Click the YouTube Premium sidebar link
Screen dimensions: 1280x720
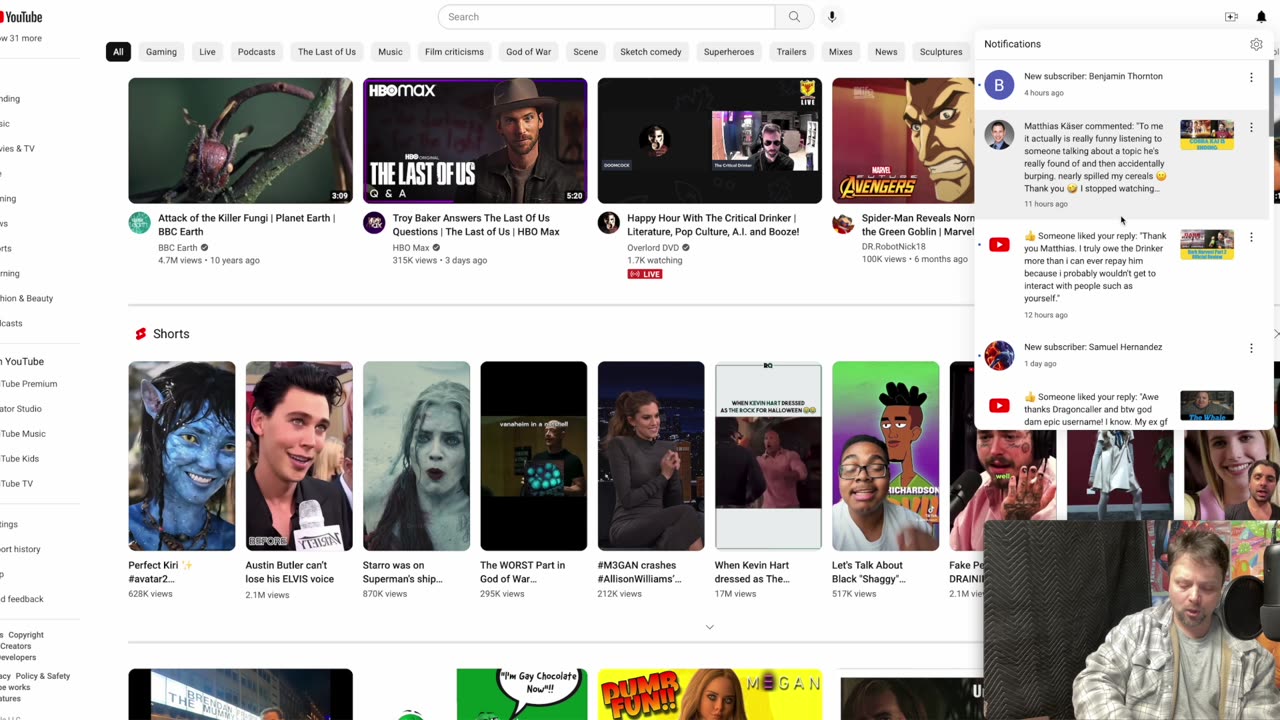pos(28,384)
